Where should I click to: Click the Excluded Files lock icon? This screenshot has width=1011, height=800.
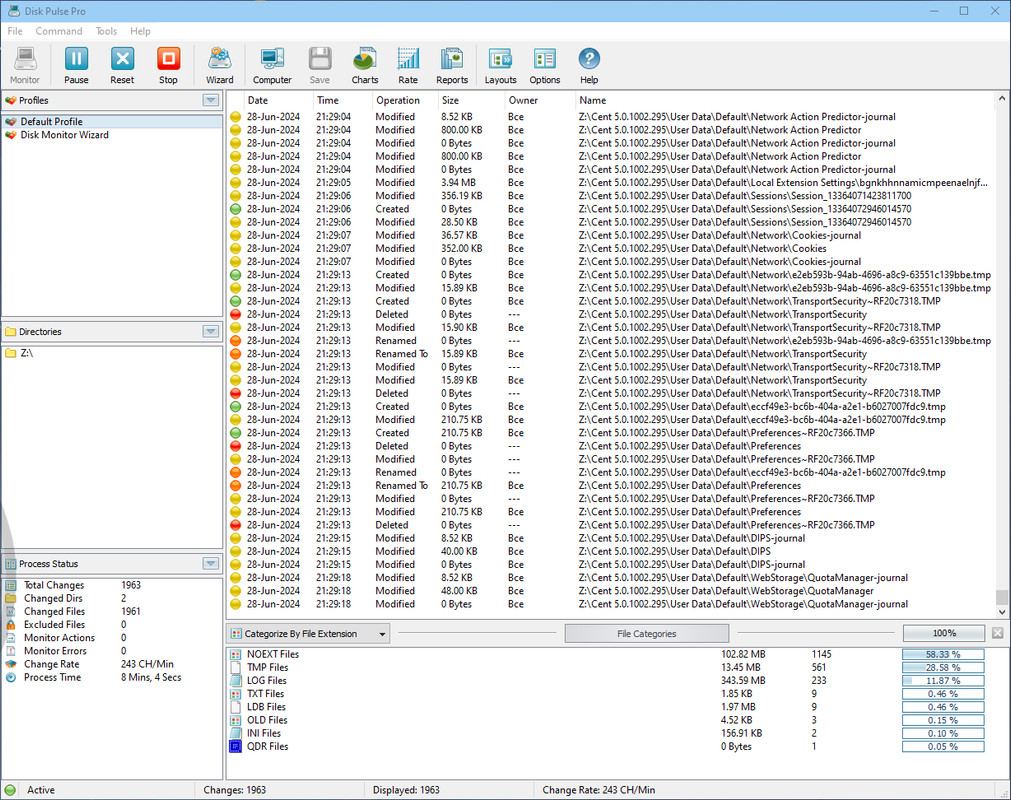click(x=11, y=625)
